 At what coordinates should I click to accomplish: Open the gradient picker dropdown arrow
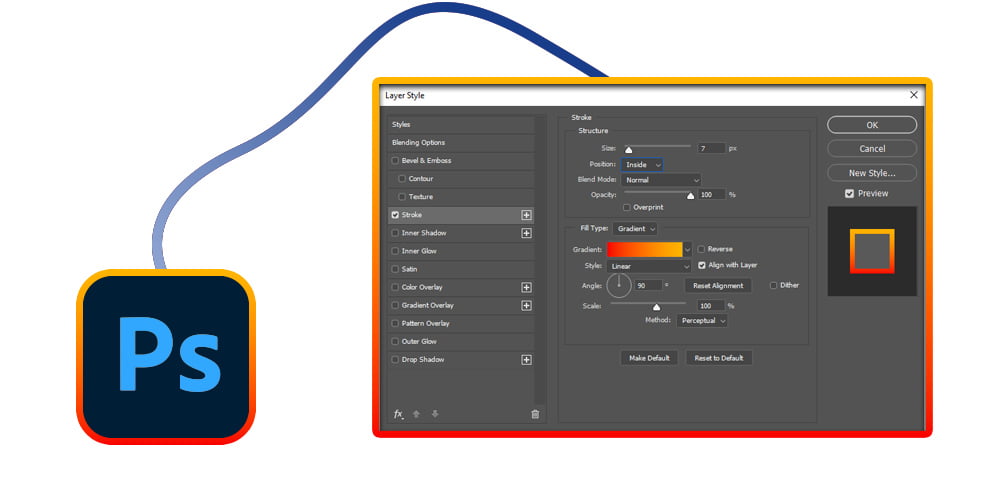coord(687,249)
